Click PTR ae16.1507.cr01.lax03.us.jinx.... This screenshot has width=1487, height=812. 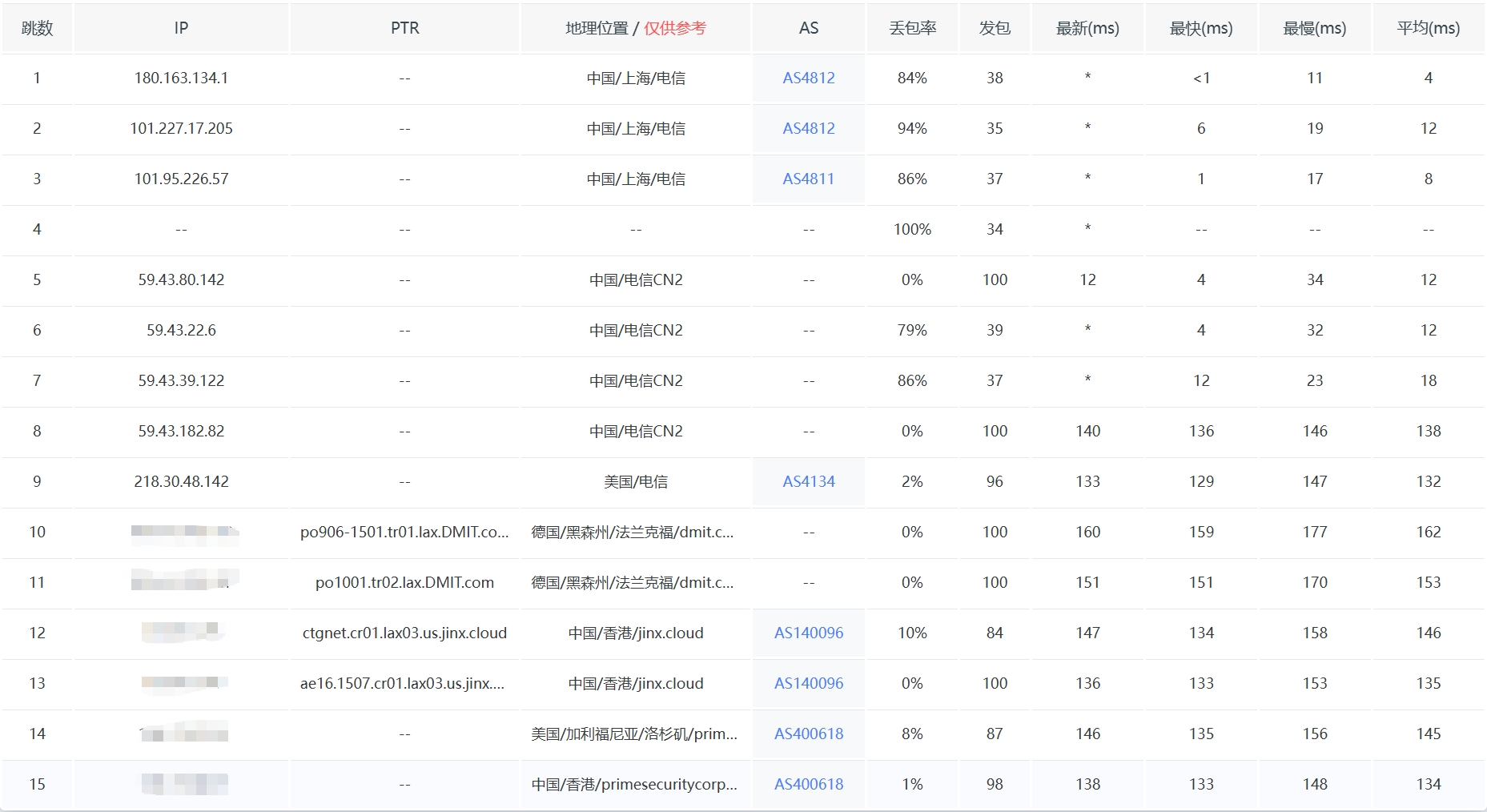pyautogui.click(x=402, y=683)
